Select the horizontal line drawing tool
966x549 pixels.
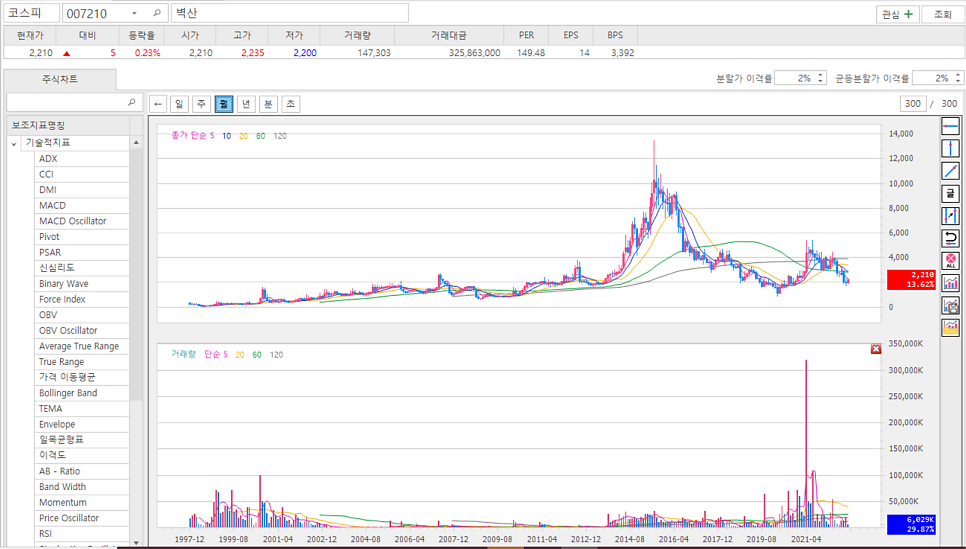click(x=950, y=126)
